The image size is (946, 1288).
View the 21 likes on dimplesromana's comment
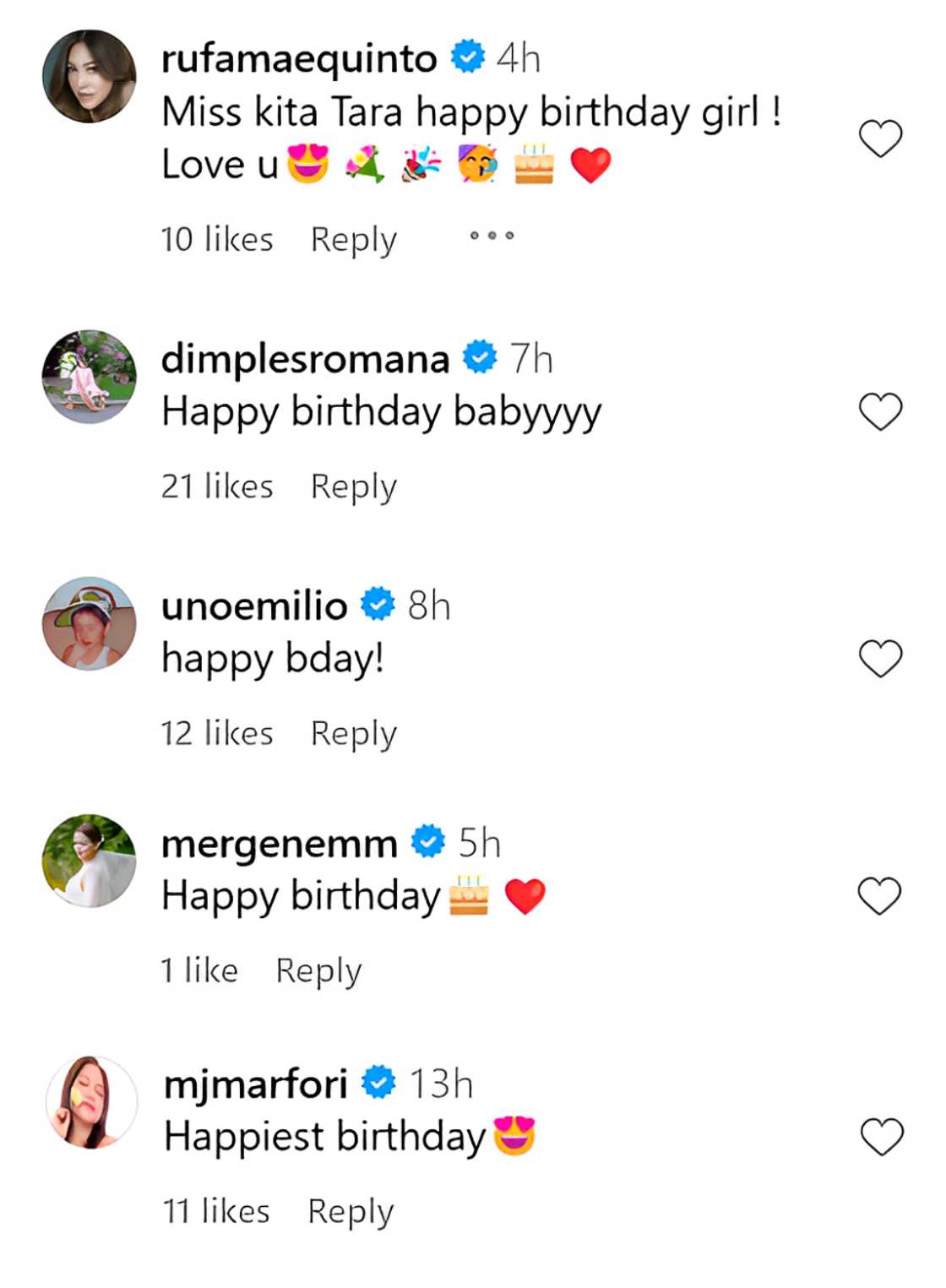coord(217,487)
